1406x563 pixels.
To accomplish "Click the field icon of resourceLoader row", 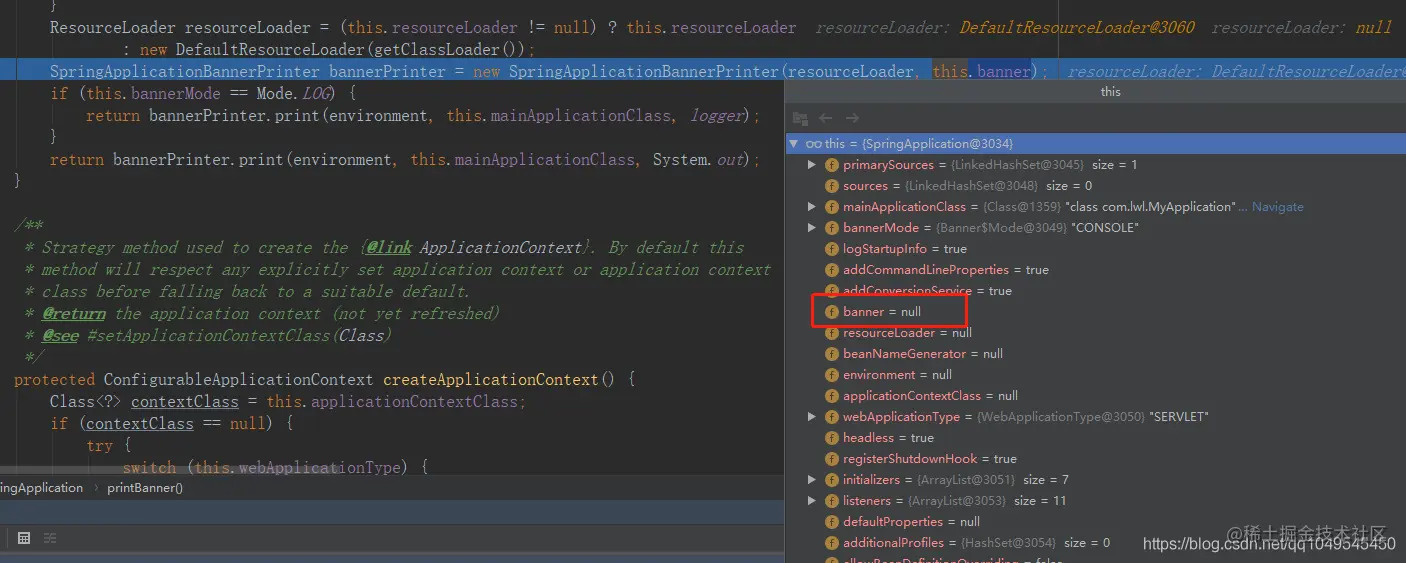I will pos(832,333).
